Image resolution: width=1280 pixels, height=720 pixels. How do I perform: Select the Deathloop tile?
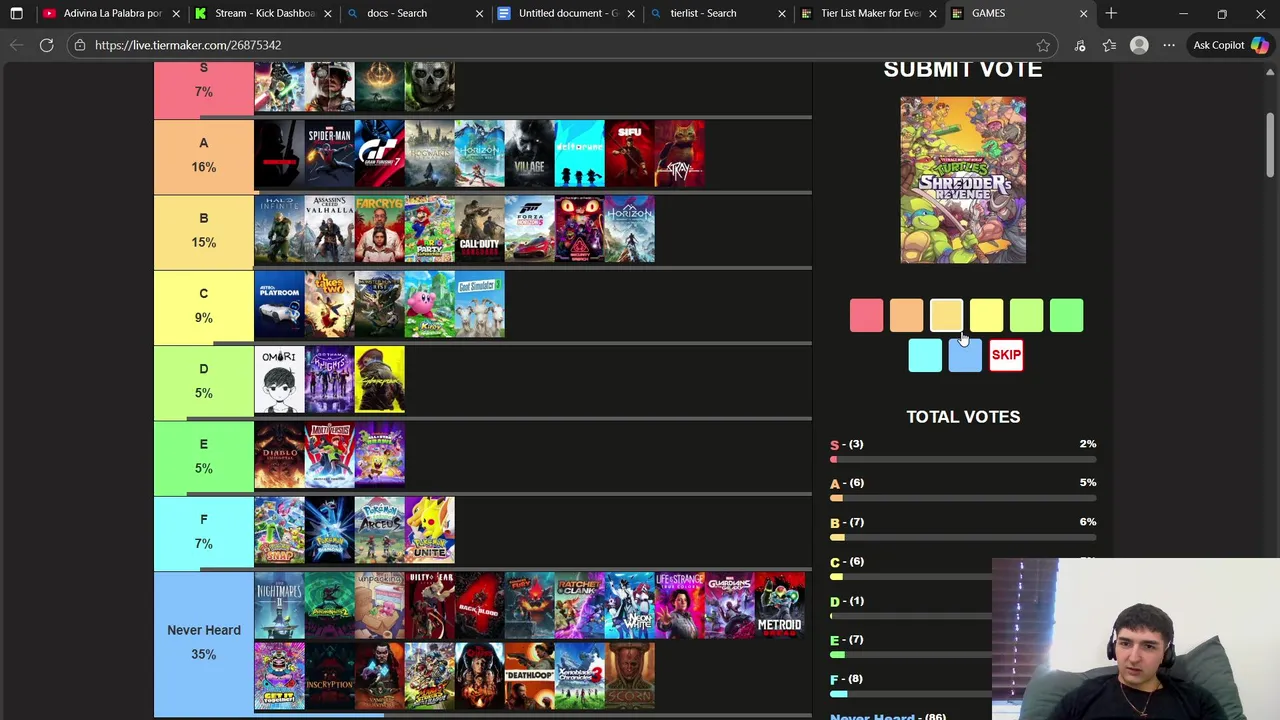[529, 675]
